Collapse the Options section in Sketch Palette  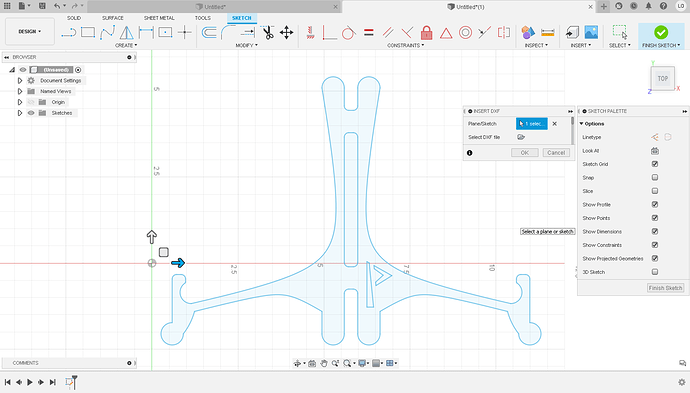(x=581, y=124)
